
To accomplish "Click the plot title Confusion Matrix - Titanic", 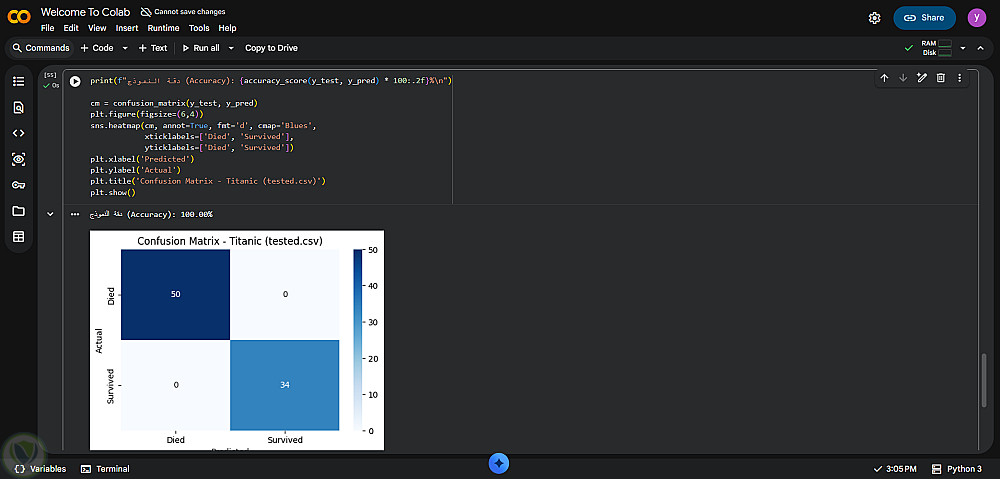I will pos(230,241).
